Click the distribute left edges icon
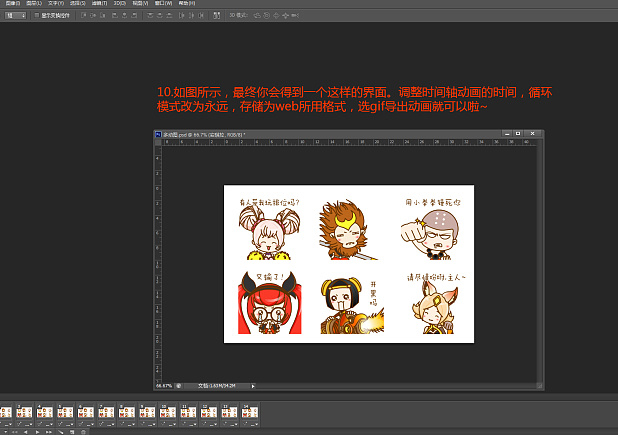The height and width of the screenshot is (435, 618). (181, 15)
